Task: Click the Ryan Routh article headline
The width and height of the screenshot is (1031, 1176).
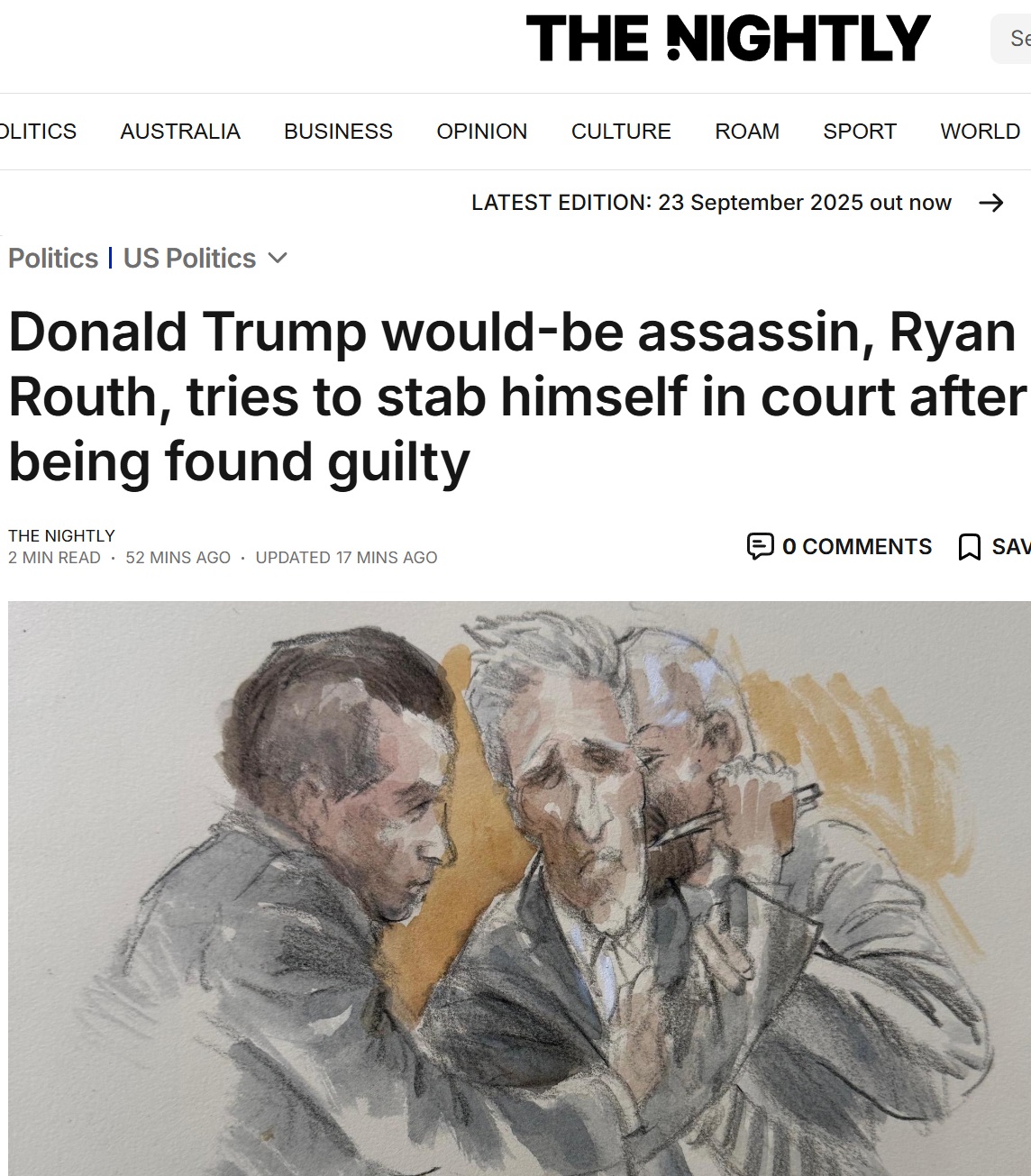Action: (x=517, y=397)
